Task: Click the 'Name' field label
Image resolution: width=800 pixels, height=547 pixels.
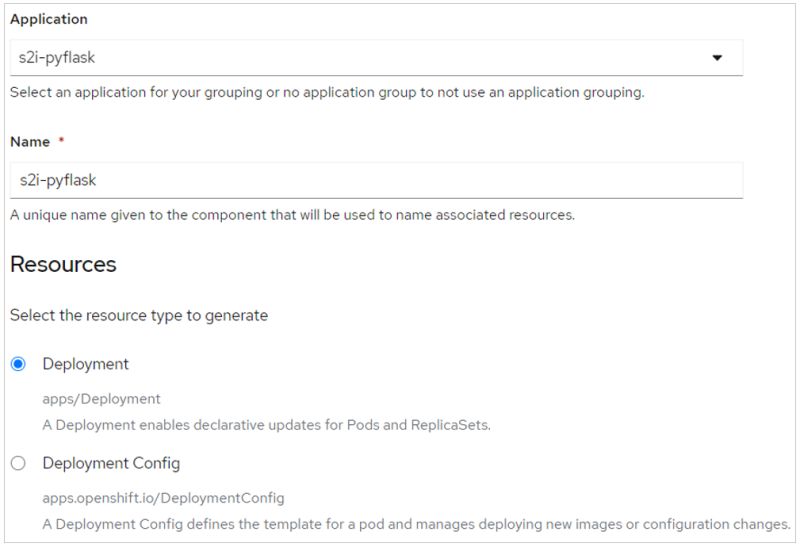Action: pos(30,142)
